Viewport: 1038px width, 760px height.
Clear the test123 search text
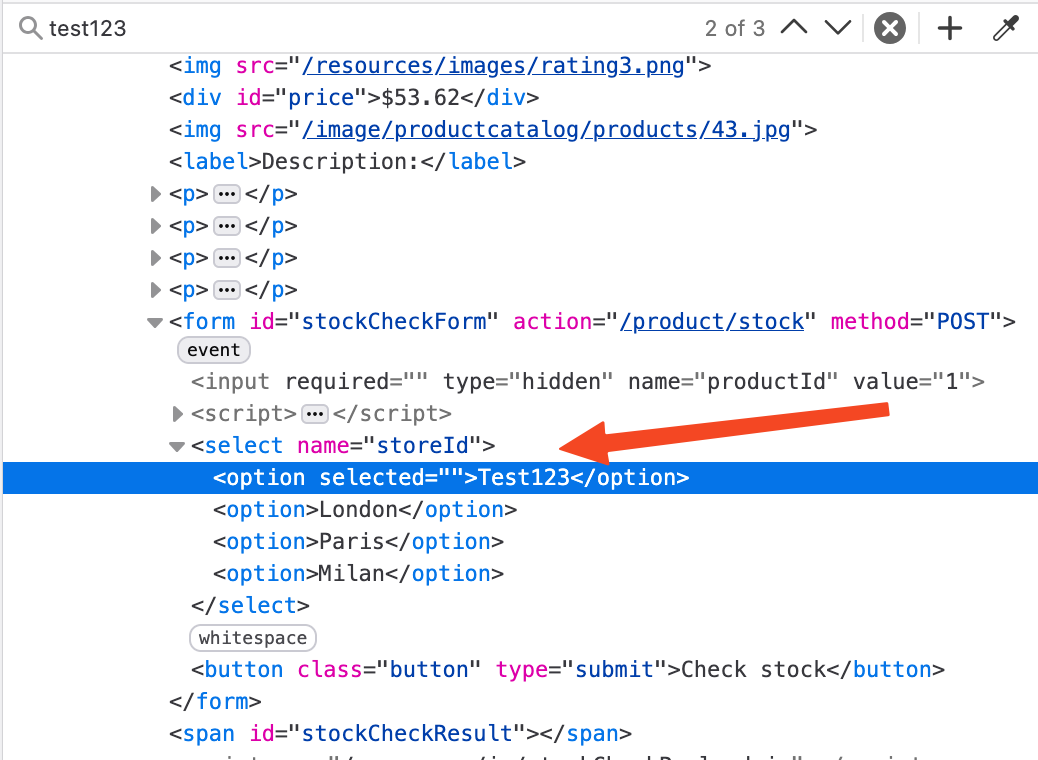click(889, 28)
